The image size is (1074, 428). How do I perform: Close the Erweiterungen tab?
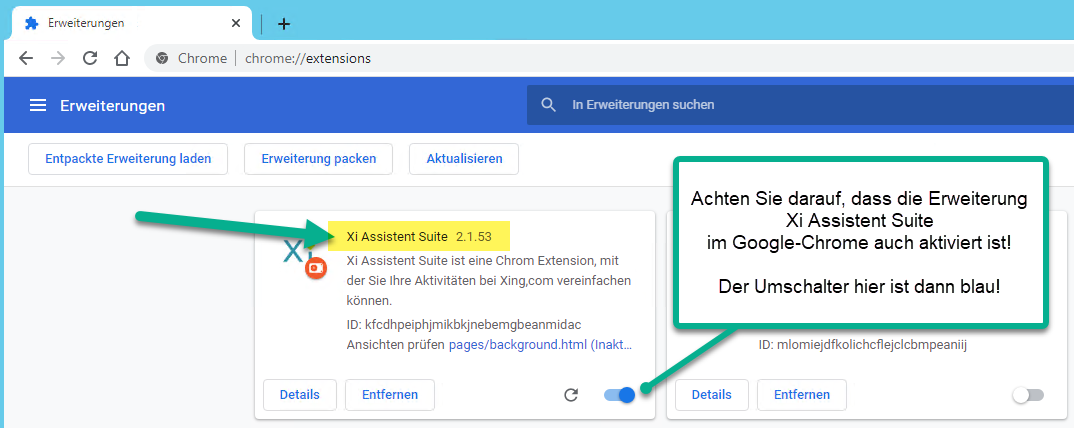pyautogui.click(x=236, y=23)
